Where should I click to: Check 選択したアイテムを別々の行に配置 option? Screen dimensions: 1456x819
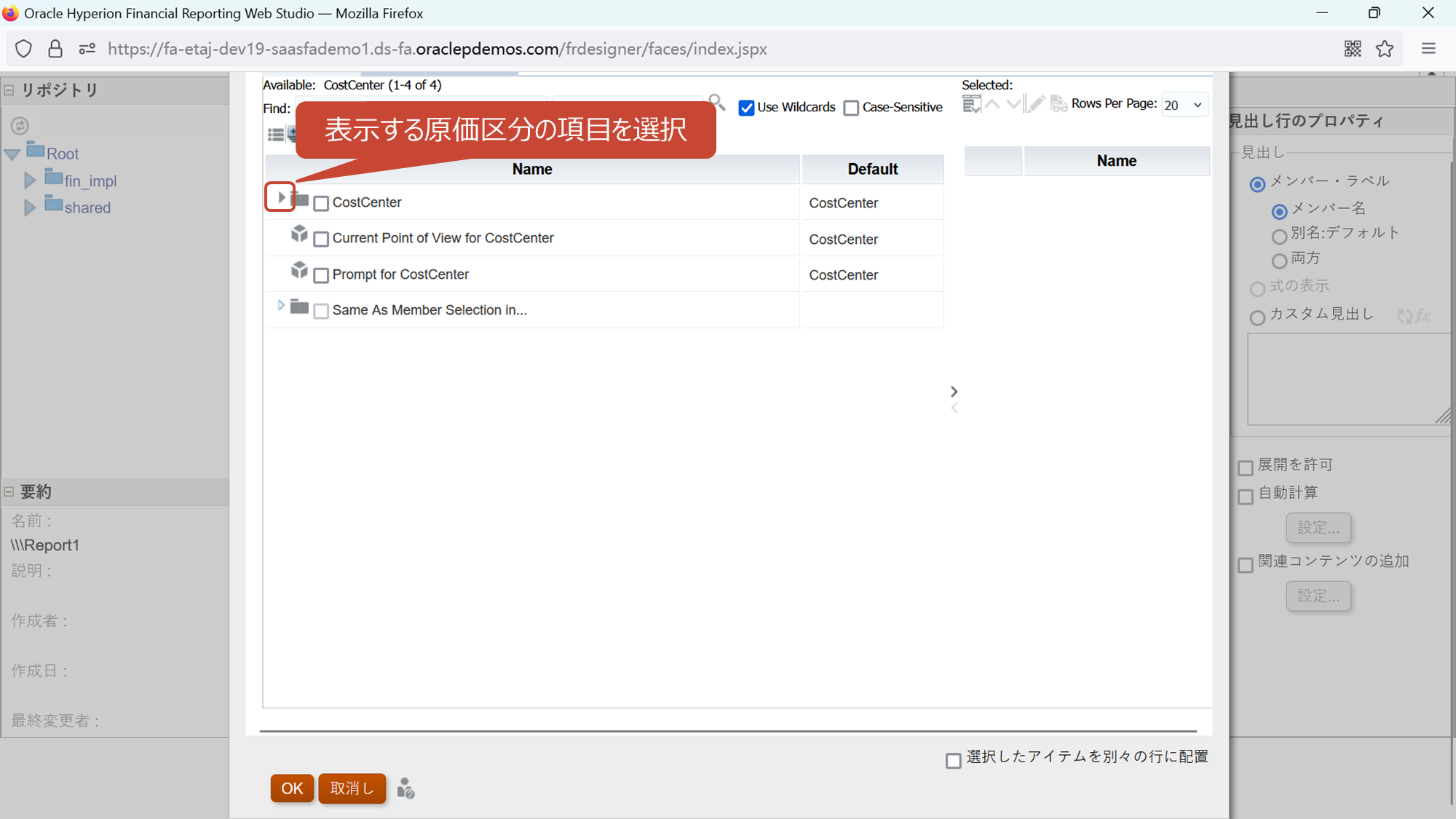[x=953, y=761]
